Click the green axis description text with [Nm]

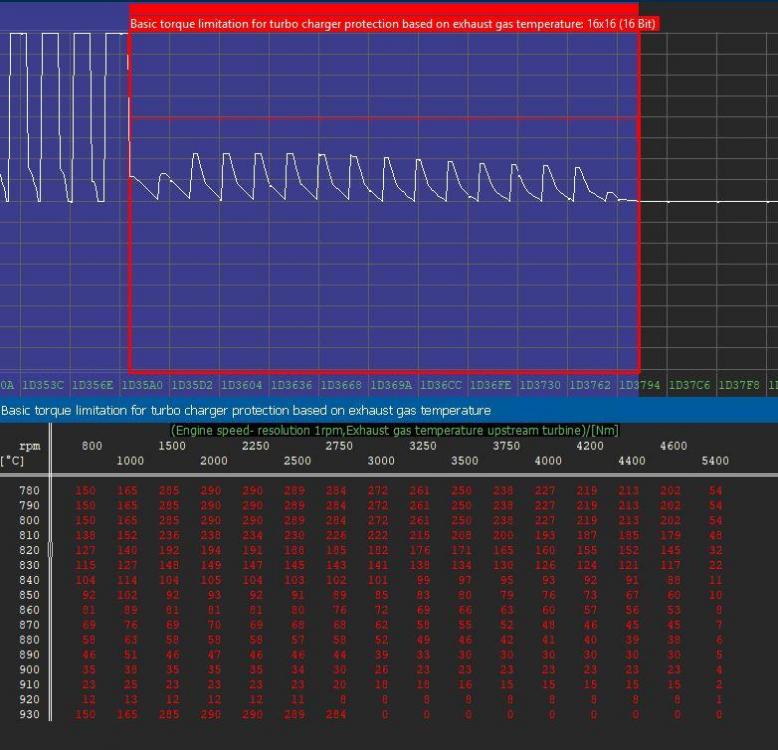coord(395,430)
